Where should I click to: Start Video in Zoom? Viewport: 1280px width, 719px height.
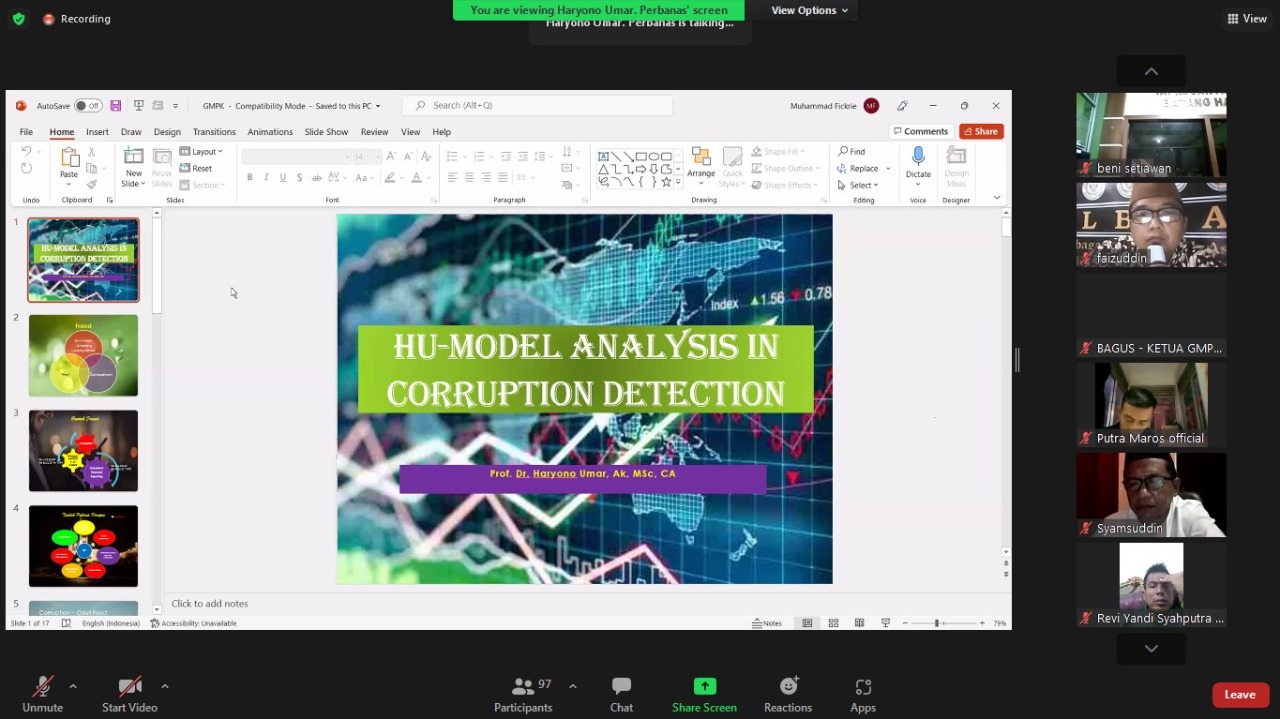pyautogui.click(x=129, y=687)
